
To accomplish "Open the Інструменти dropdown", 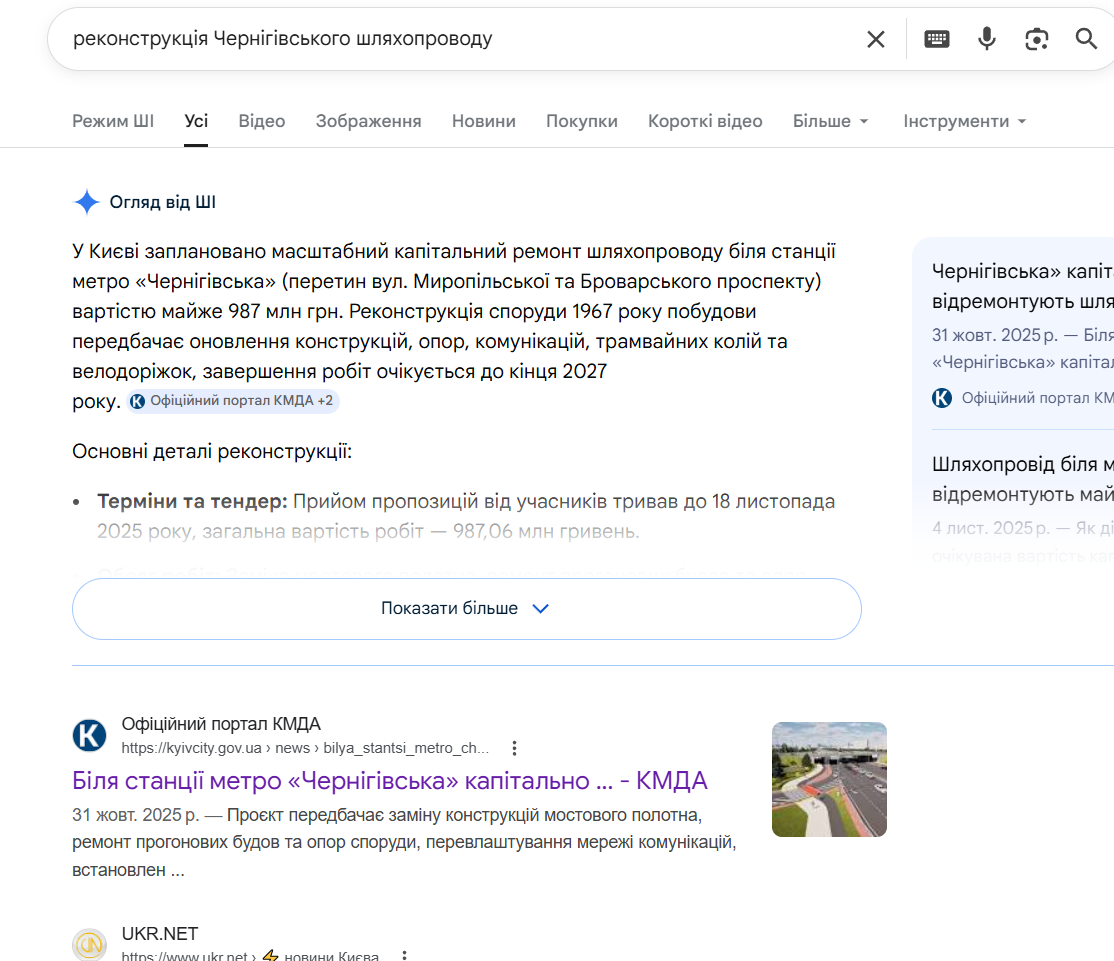I will point(965,121).
